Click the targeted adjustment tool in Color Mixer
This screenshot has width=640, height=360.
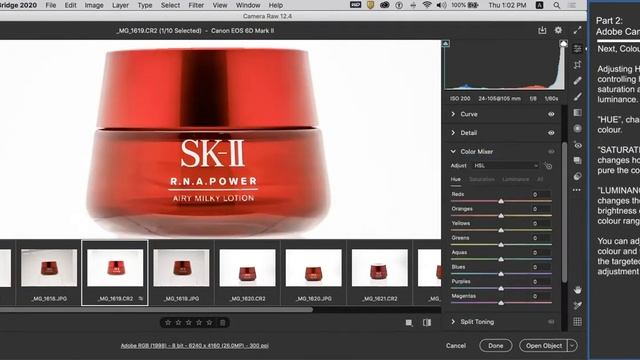pyautogui.click(x=548, y=166)
